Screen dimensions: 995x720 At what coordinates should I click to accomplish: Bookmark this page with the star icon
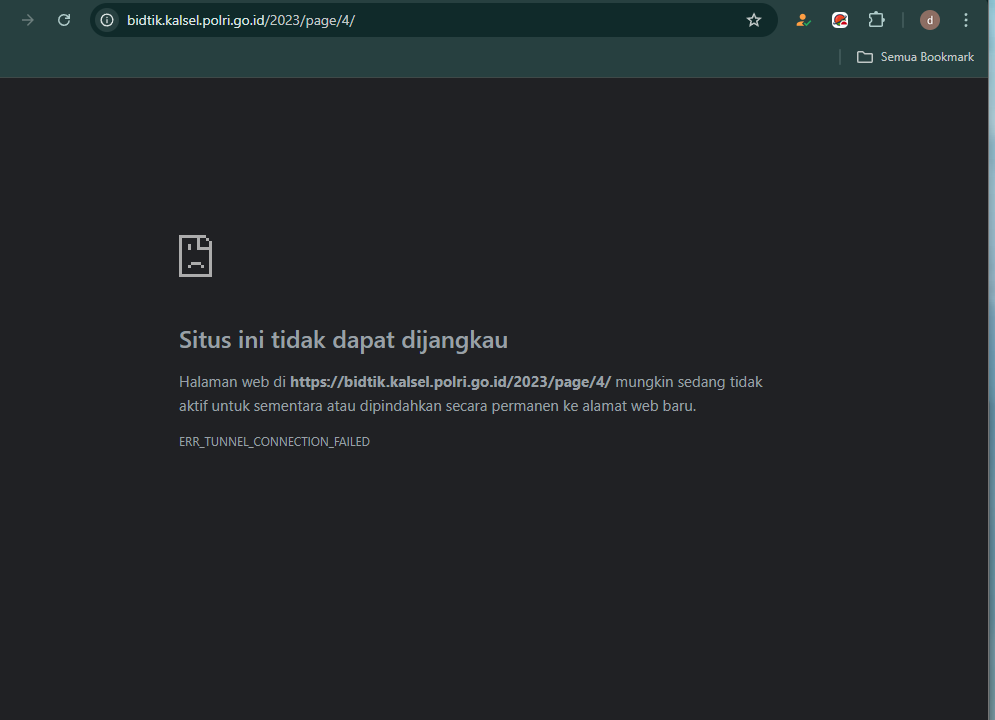click(x=753, y=20)
